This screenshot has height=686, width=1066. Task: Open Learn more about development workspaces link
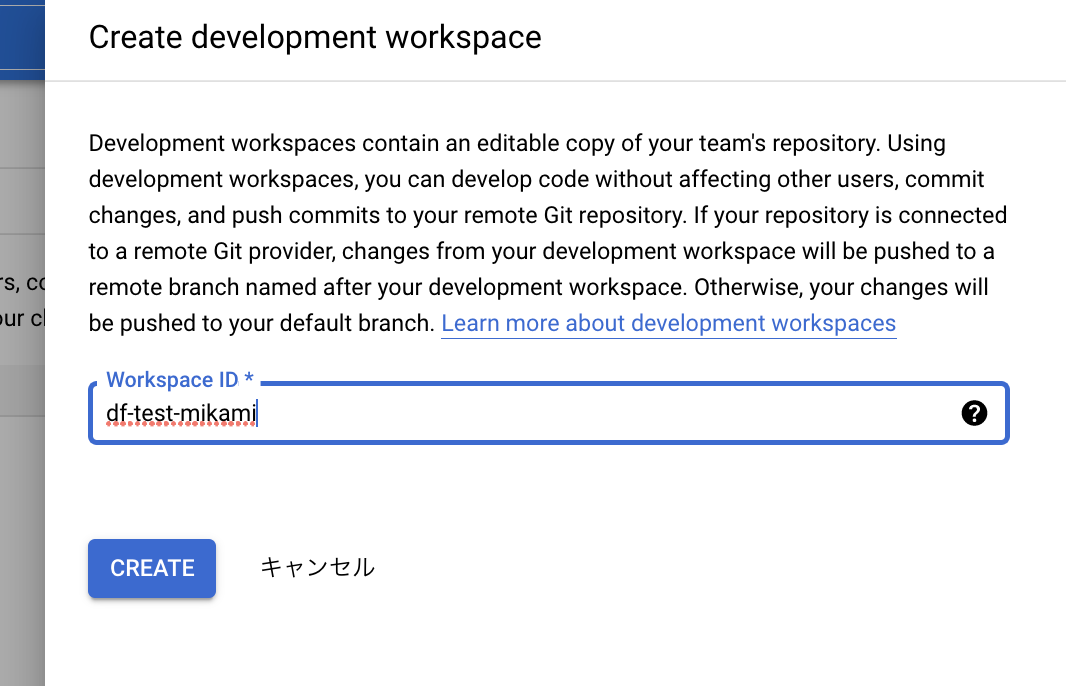pos(668,323)
